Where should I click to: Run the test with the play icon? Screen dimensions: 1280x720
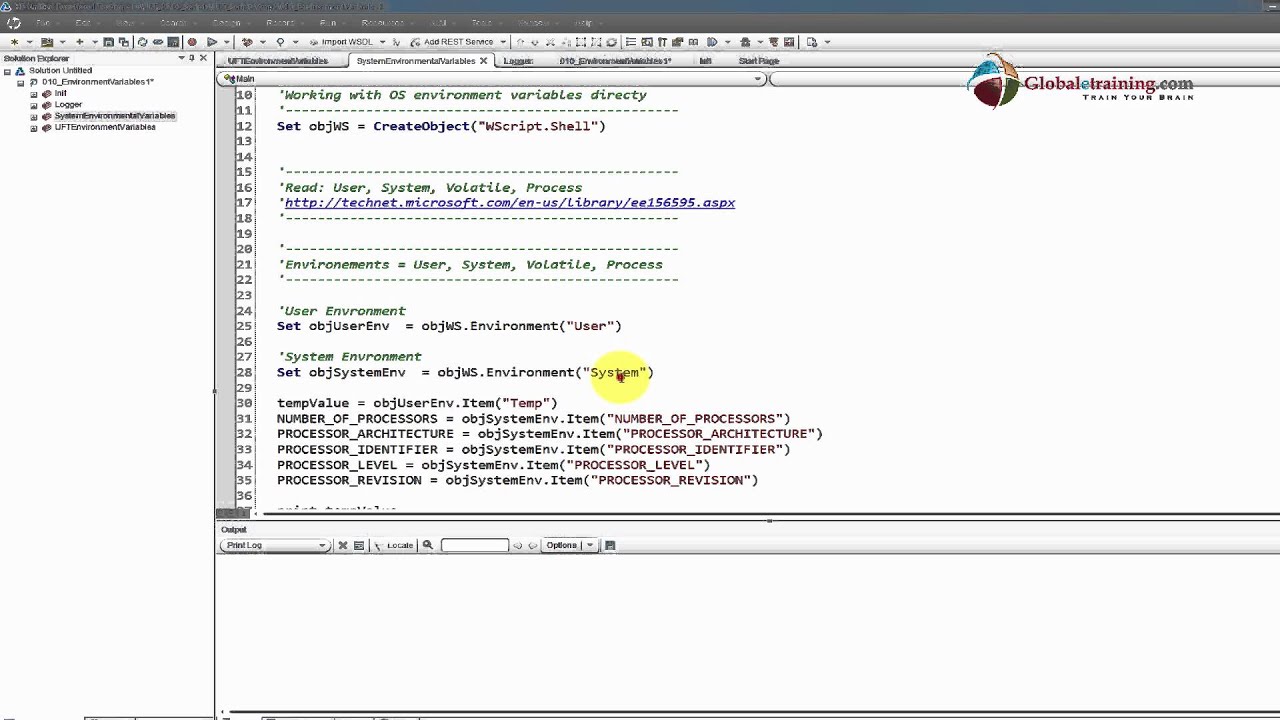point(212,42)
